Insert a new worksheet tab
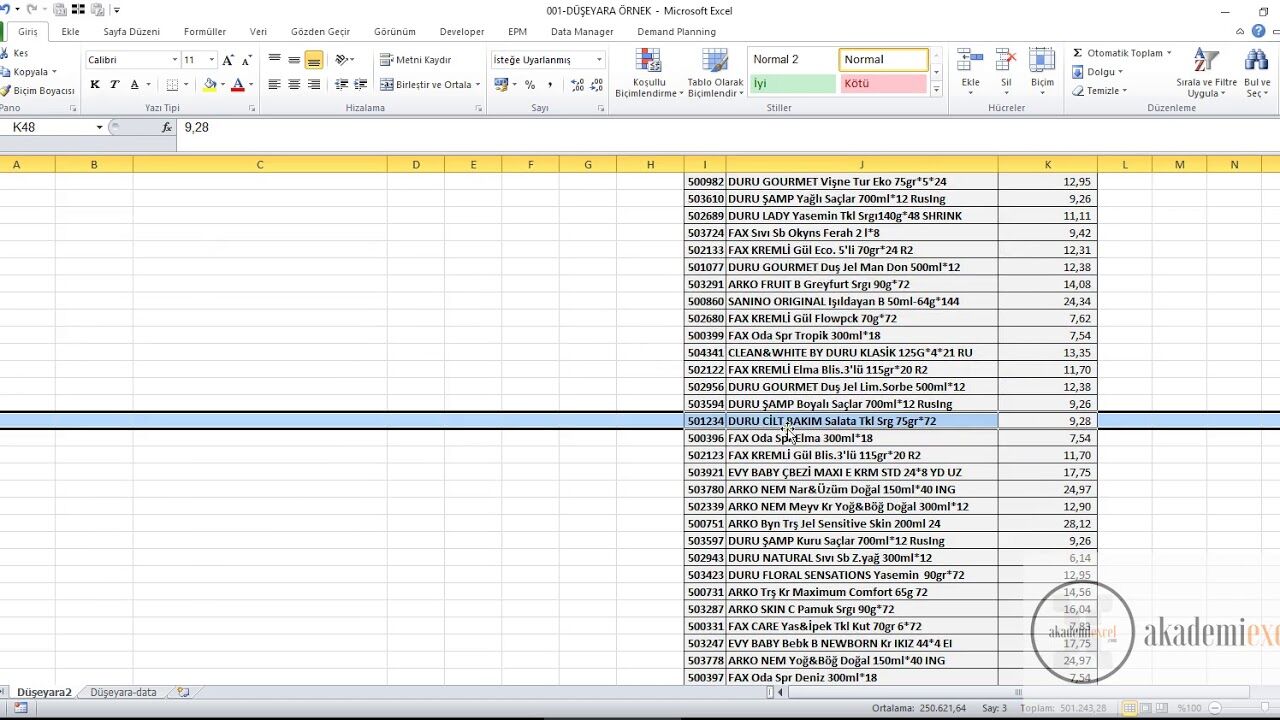Viewport: 1280px width, 720px height. pos(183,692)
